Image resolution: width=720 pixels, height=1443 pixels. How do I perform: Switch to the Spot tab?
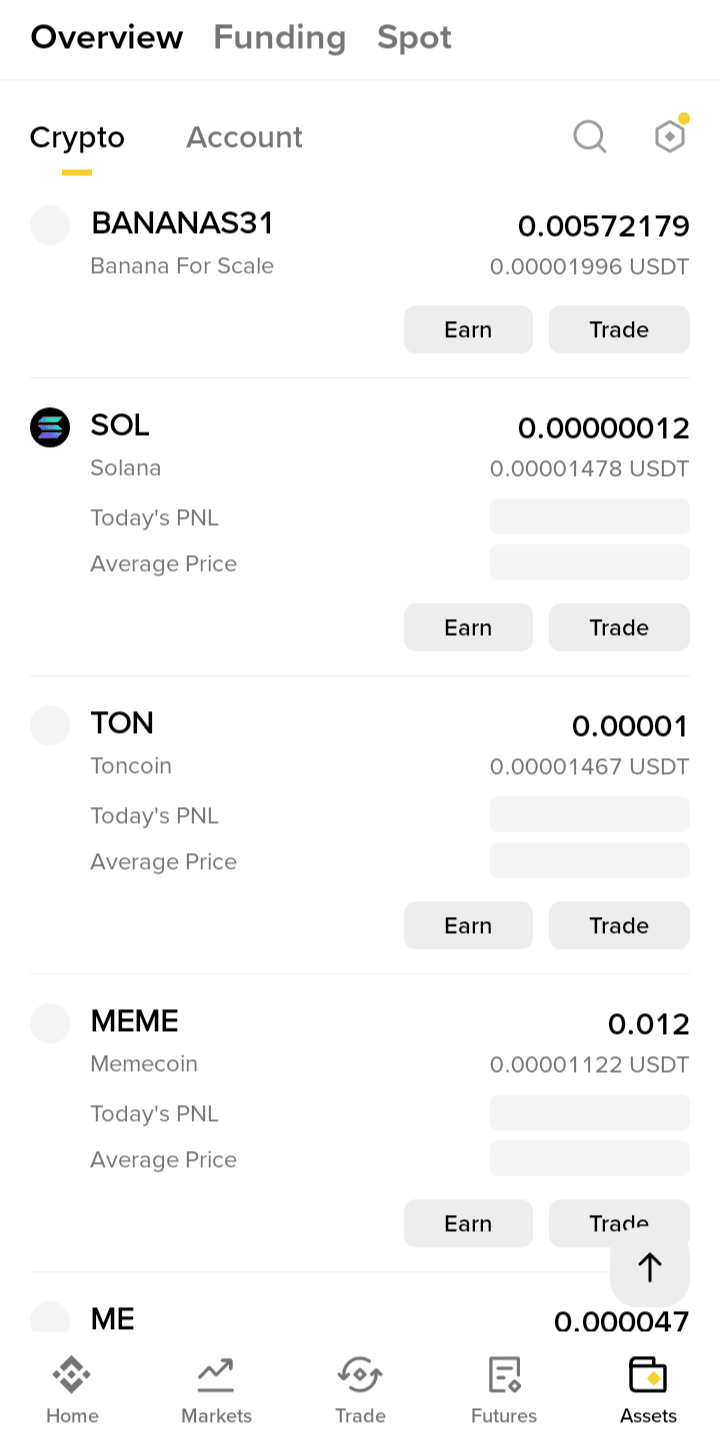point(414,38)
